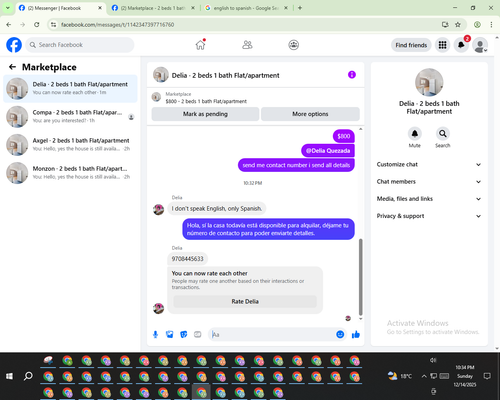Click the chat scrollbar thumb
The width and height of the screenshot is (500, 400).
pos(360,277)
